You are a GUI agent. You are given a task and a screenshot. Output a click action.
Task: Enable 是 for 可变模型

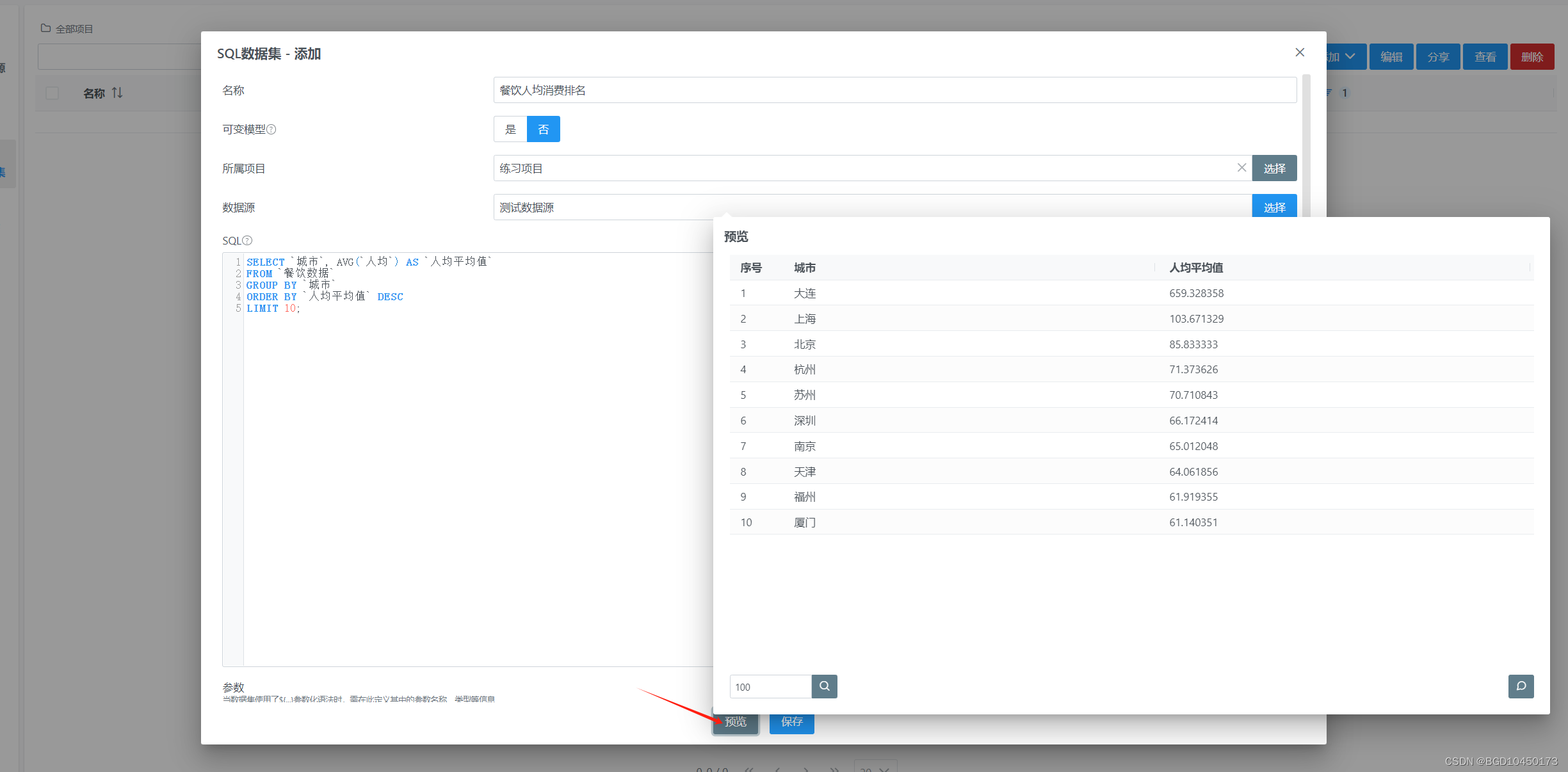click(510, 129)
